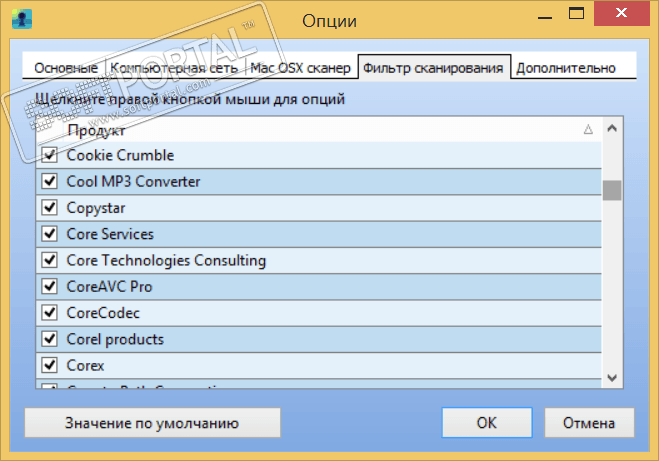Click the sort direction triangle in header

pyautogui.click(x=588, y=129)
